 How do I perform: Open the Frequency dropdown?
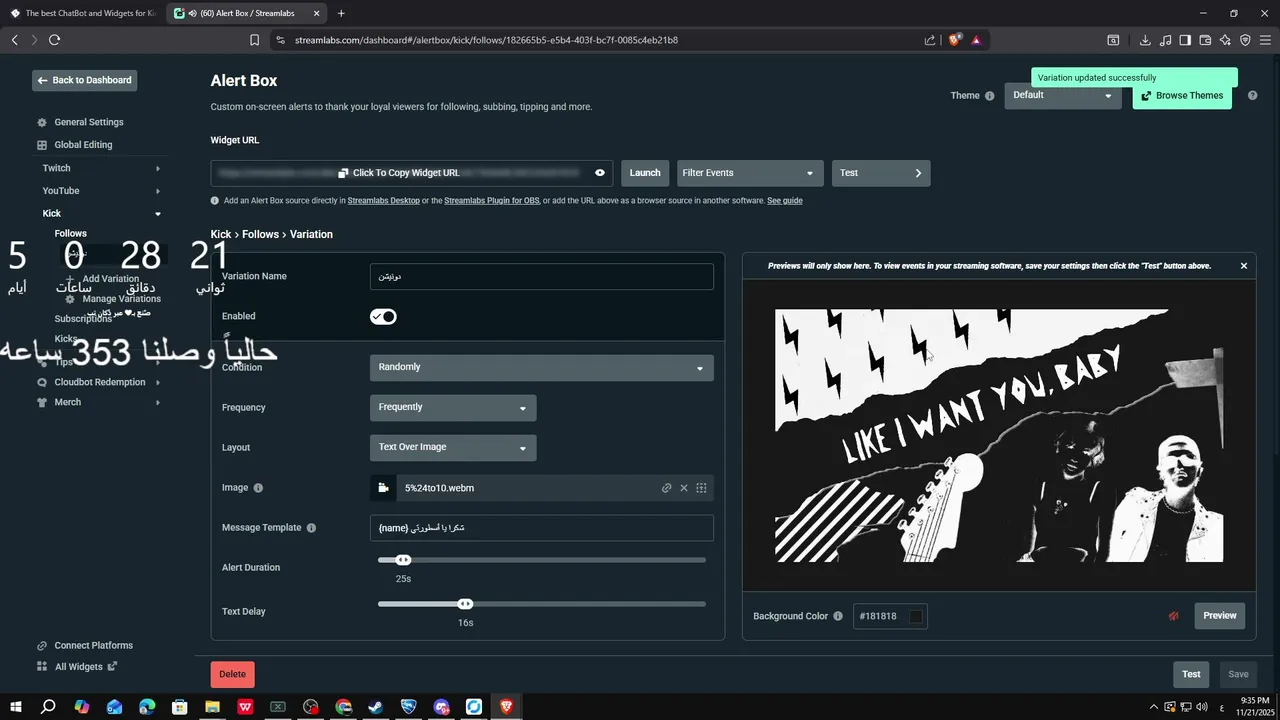(x=453, y=407)
